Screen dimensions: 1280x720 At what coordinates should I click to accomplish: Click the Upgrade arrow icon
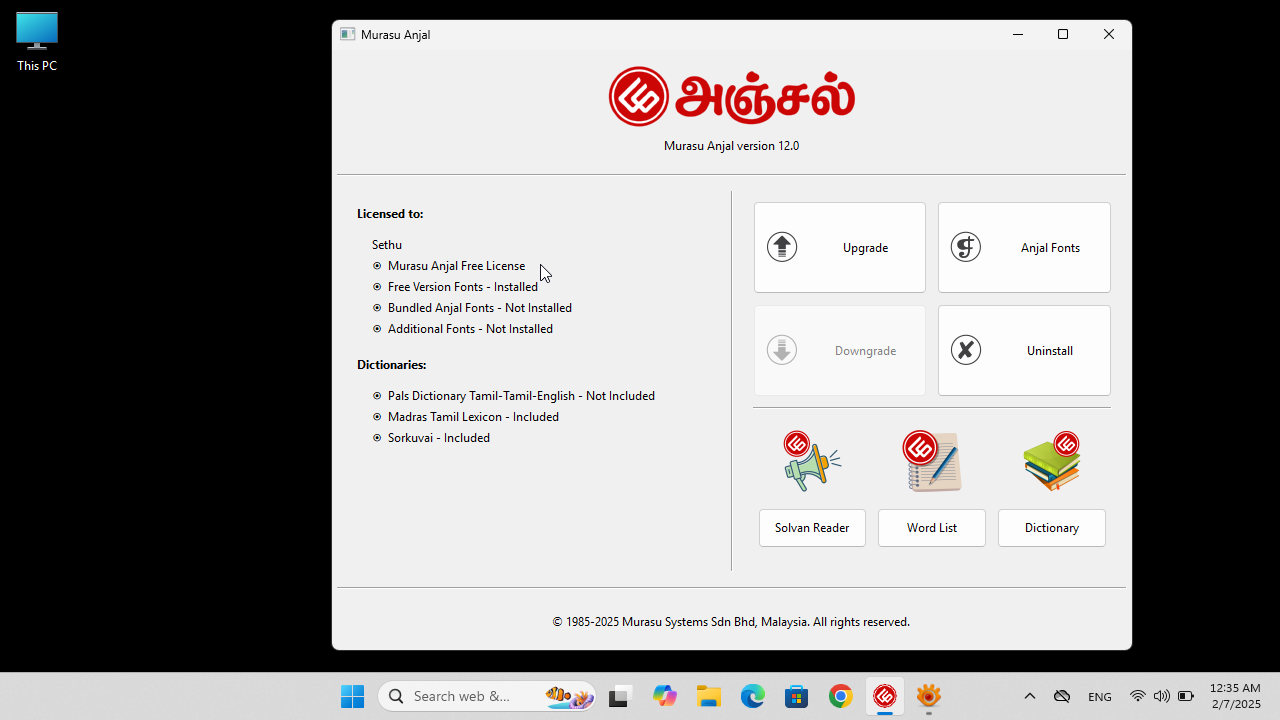[x=781, y=247]
